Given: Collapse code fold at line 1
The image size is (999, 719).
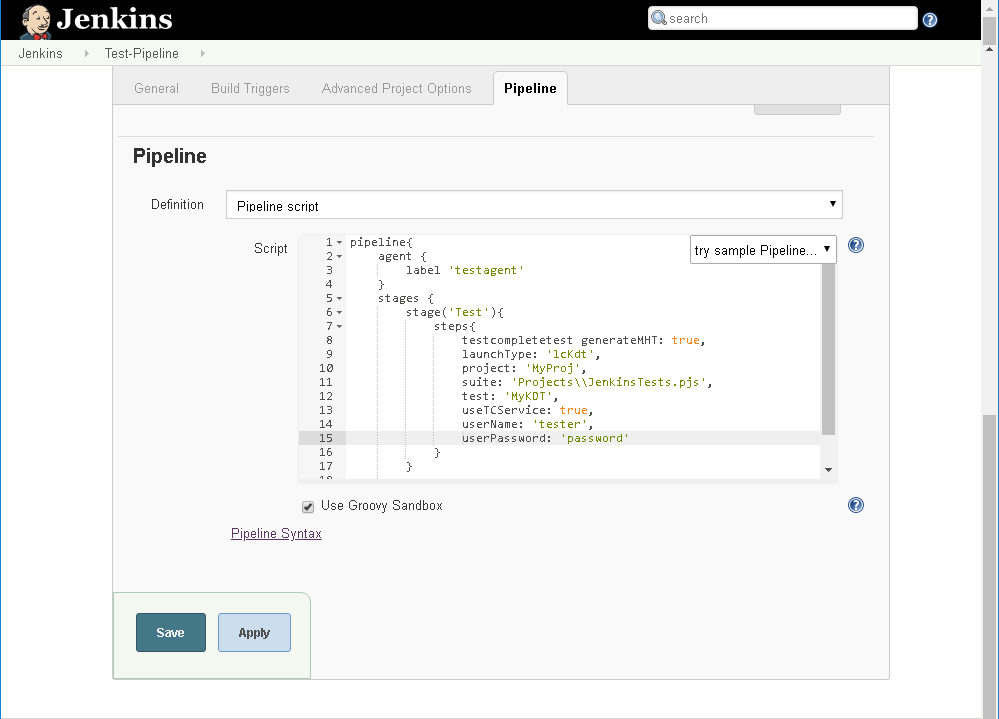Looking at the screenshot, I should point(340,243).
